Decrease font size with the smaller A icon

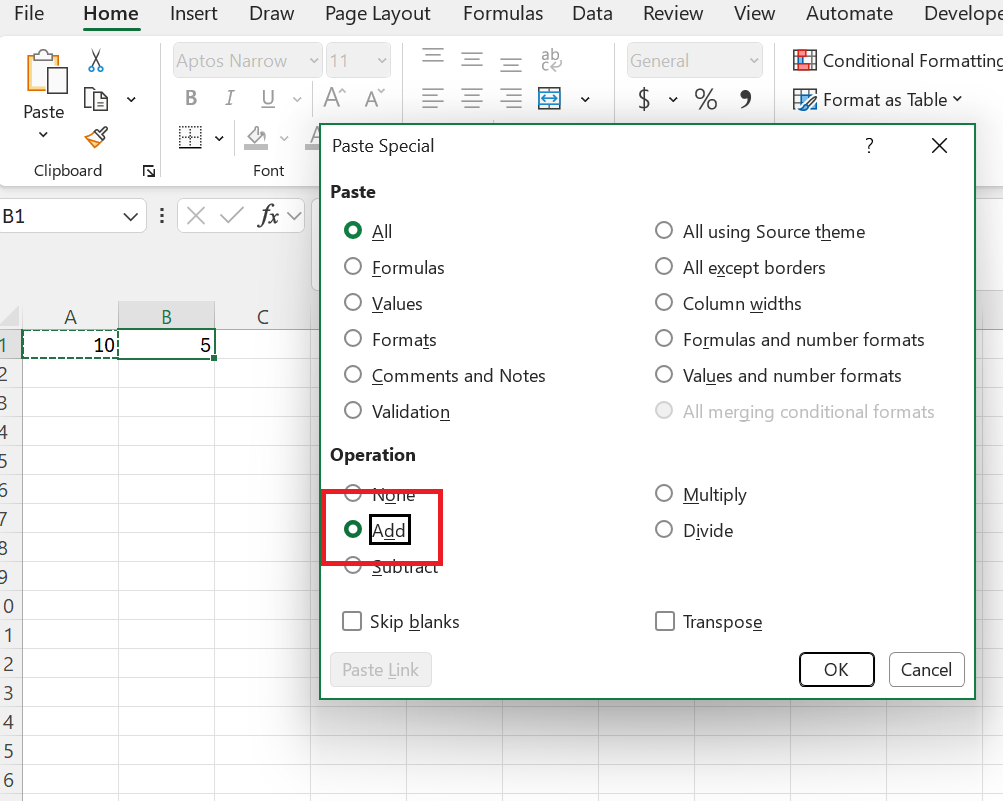374,98
